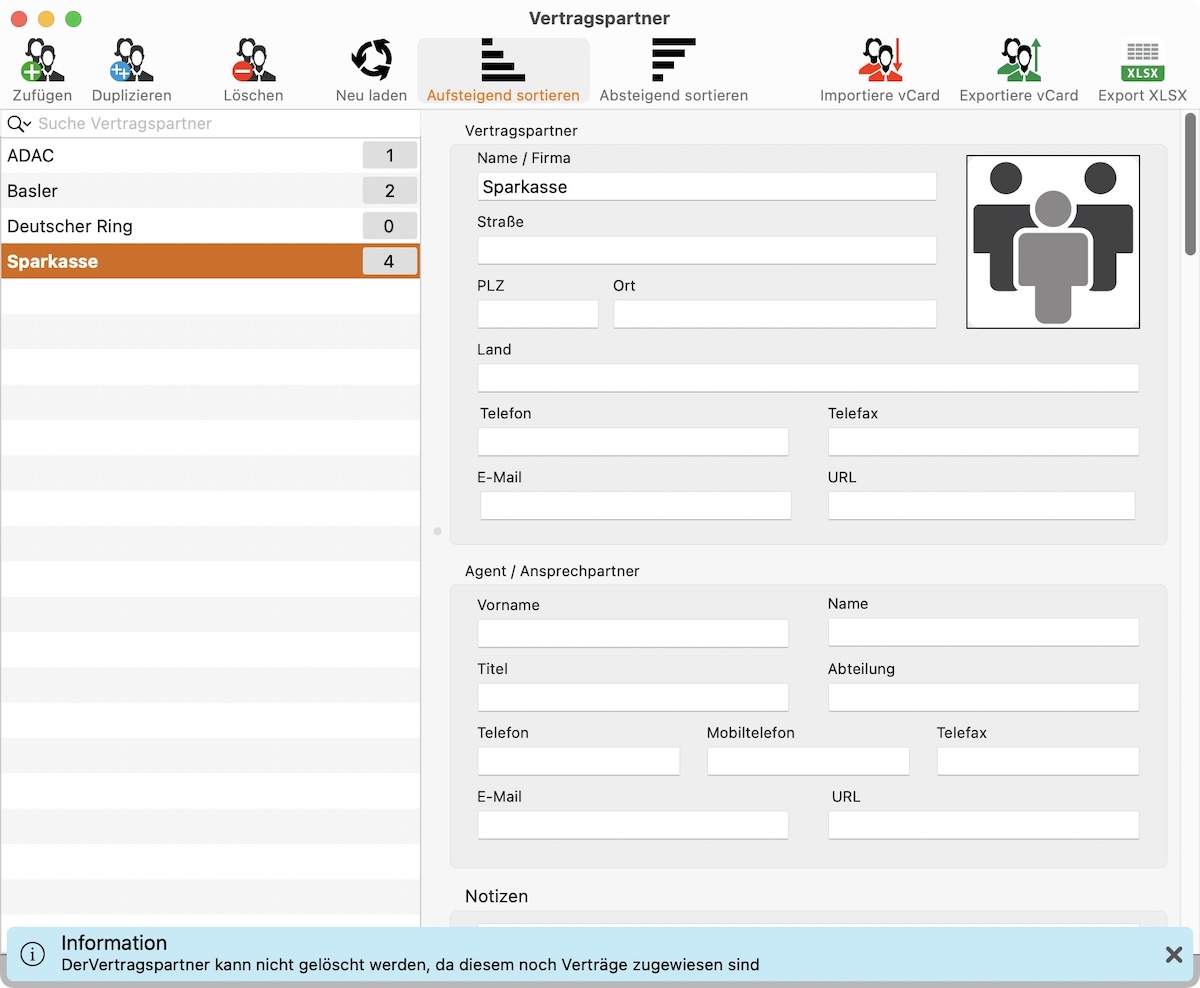Click the split-view divider handle dot

coord(437,532)
